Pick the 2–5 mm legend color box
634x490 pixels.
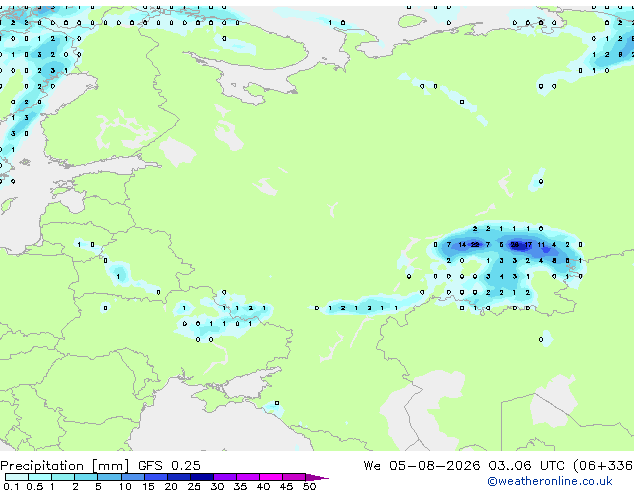(86, 477)
